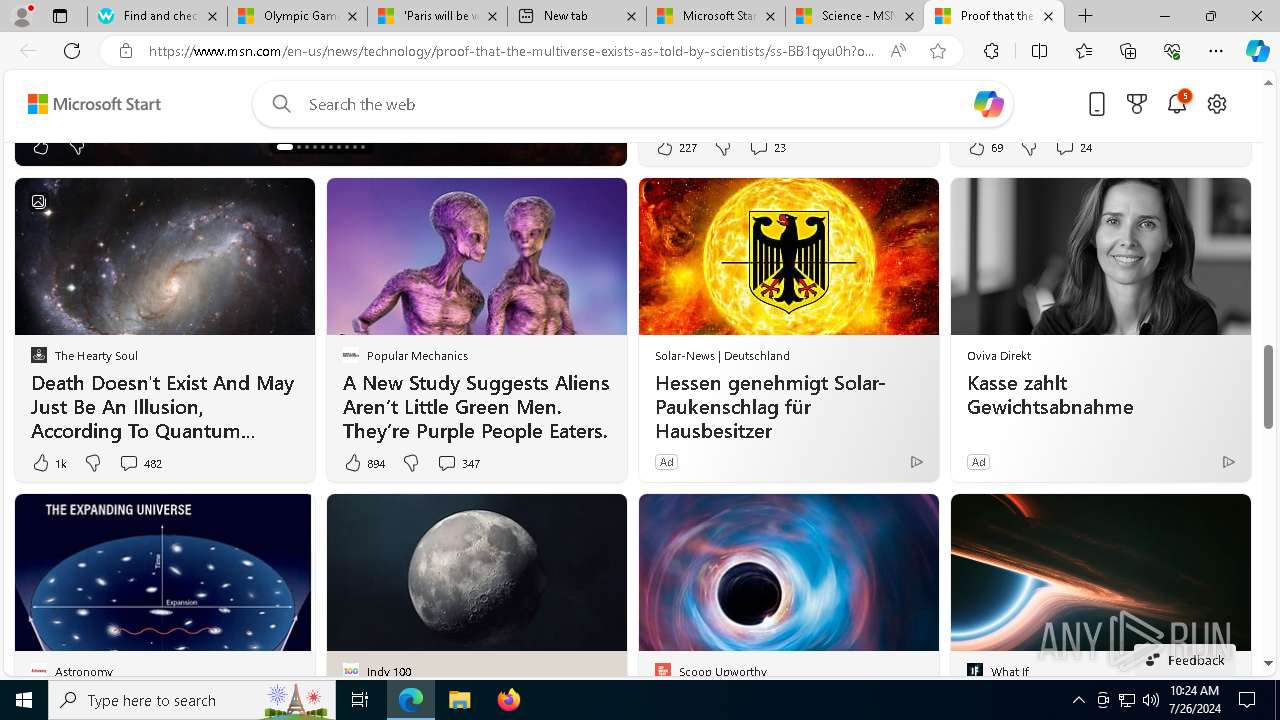Click the taskbar search box

(194, 700)
